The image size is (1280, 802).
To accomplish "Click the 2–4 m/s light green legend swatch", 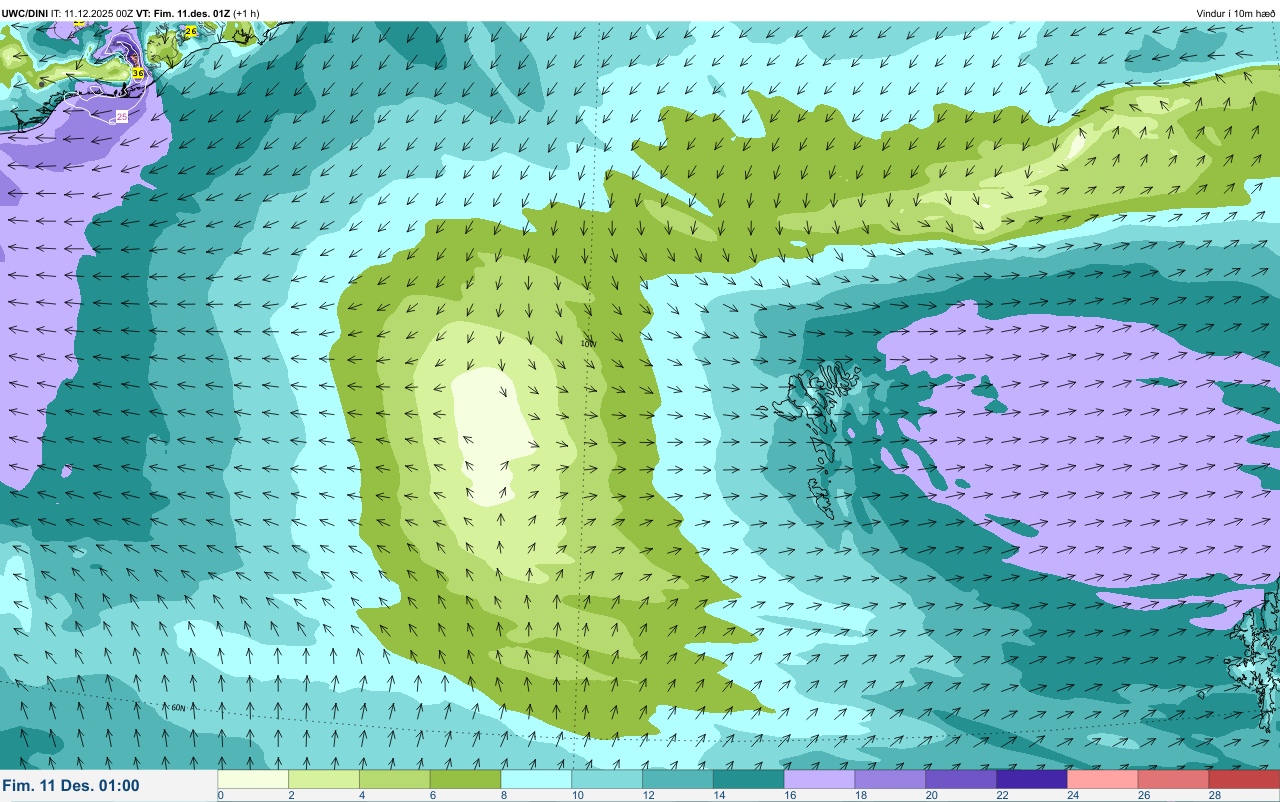I will (x=324, y=779).
